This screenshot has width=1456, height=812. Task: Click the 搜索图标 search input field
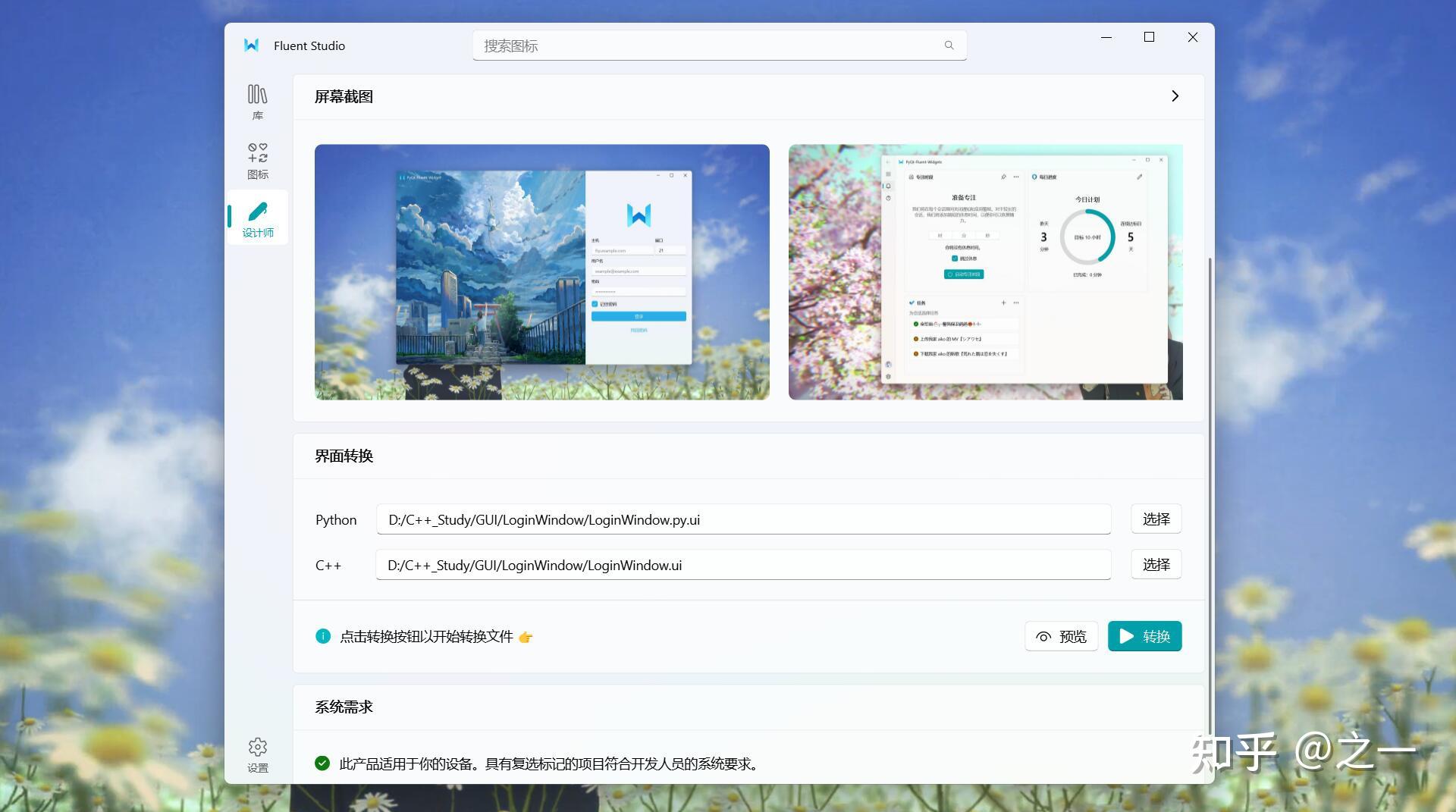click(x=682, y=45)
